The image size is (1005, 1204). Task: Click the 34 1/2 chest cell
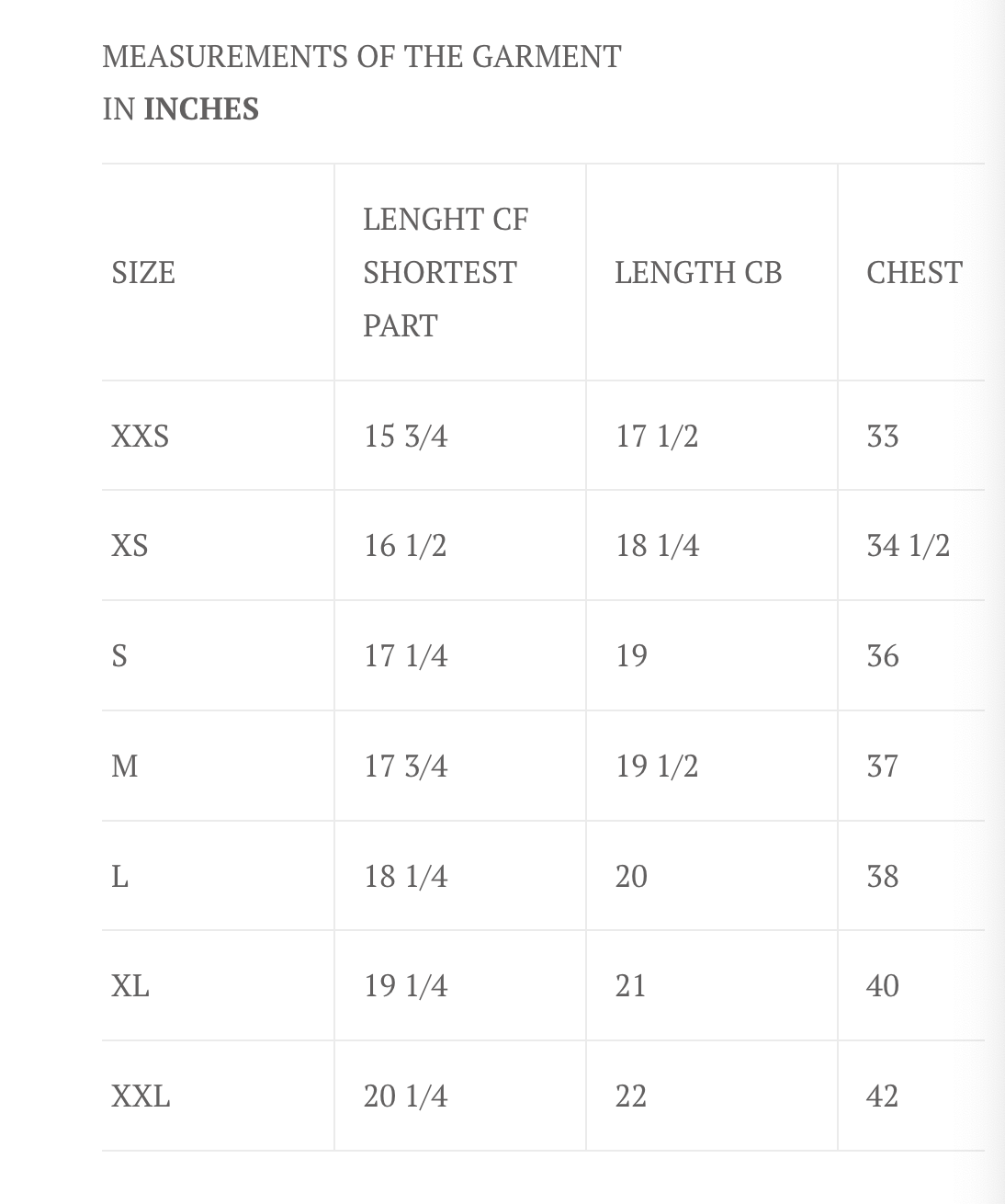pos(908,546)
